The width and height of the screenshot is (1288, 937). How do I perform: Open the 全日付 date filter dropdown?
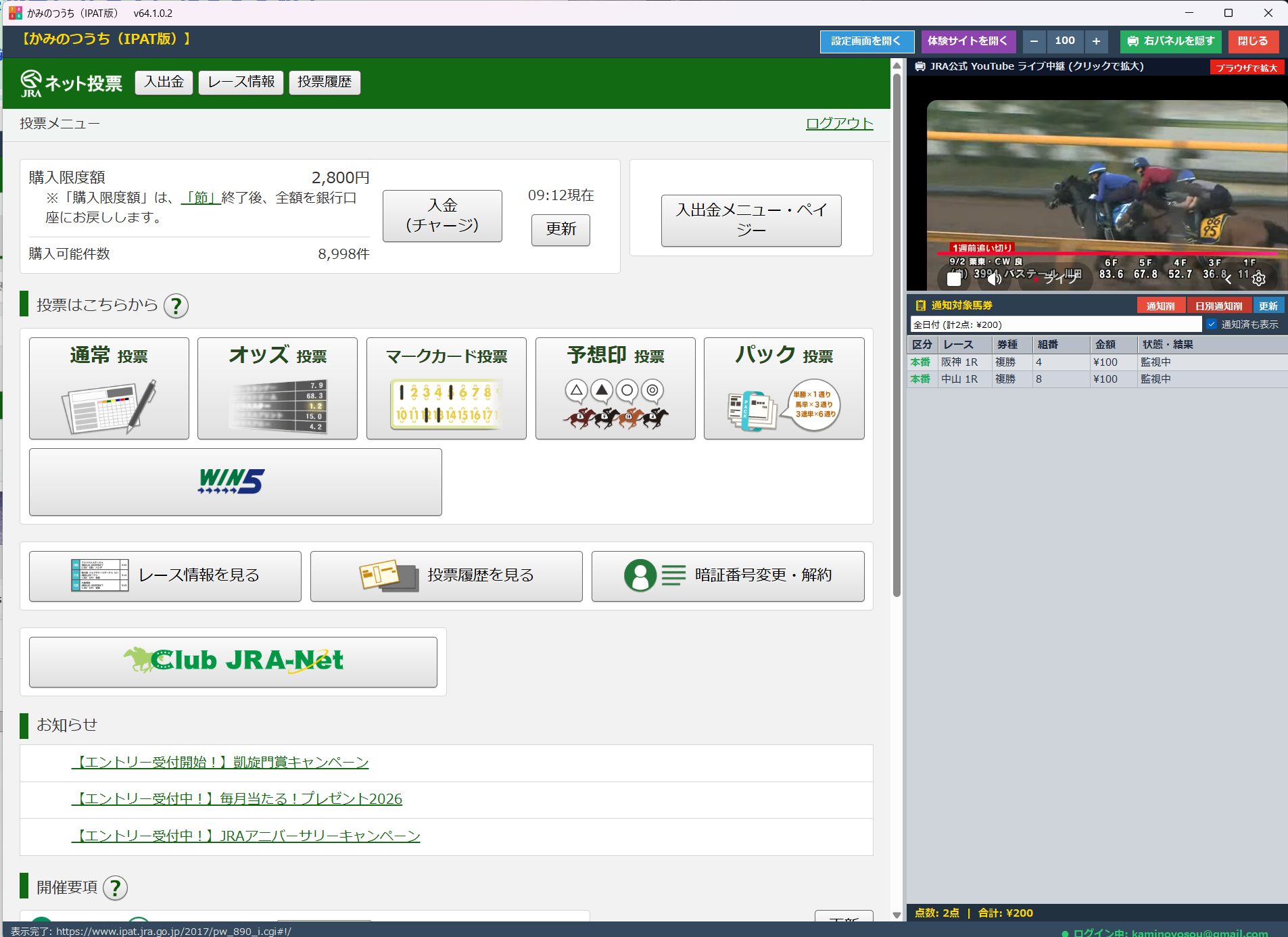(1056, 325)
